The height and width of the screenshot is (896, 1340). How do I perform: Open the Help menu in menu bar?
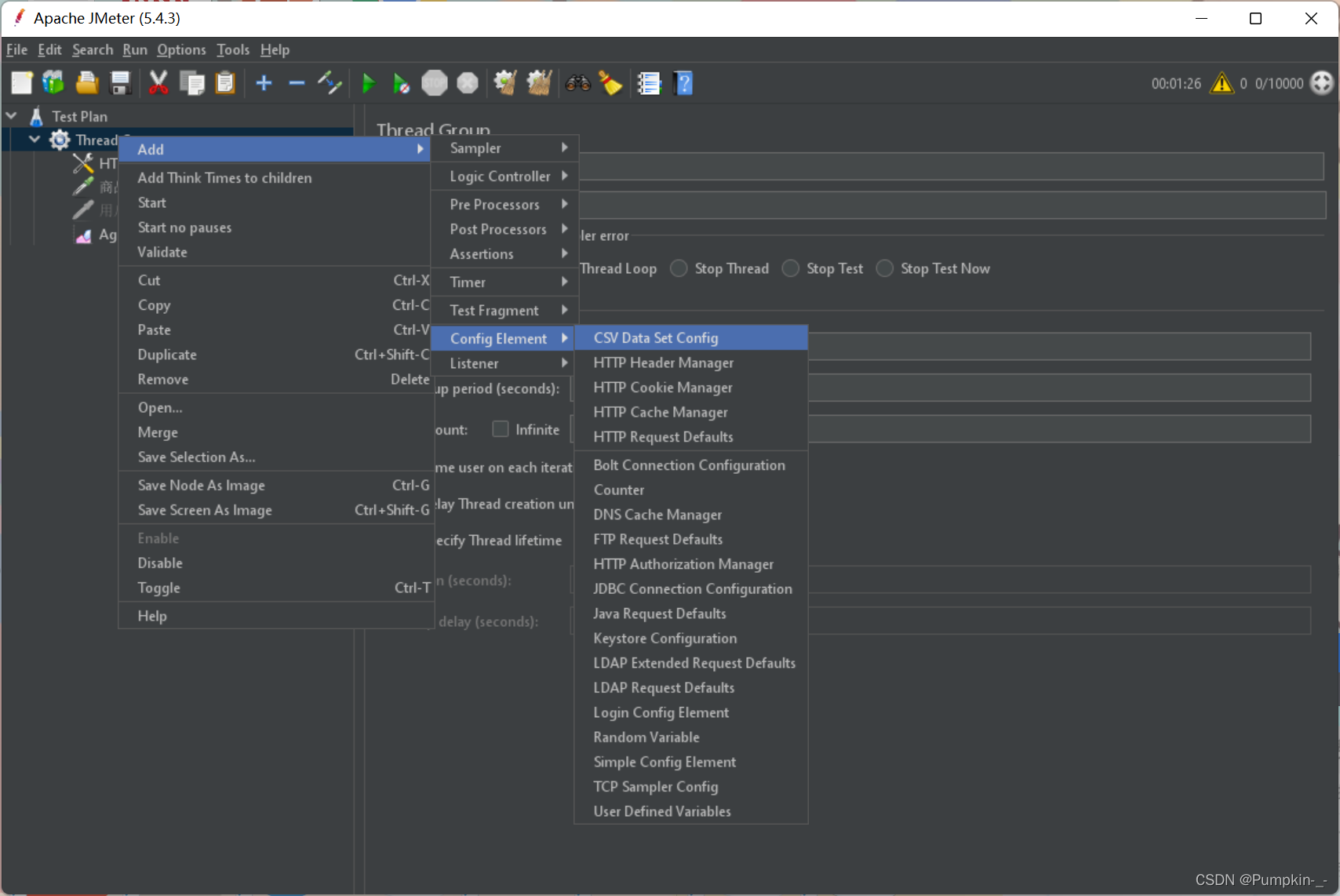(275, 49)
